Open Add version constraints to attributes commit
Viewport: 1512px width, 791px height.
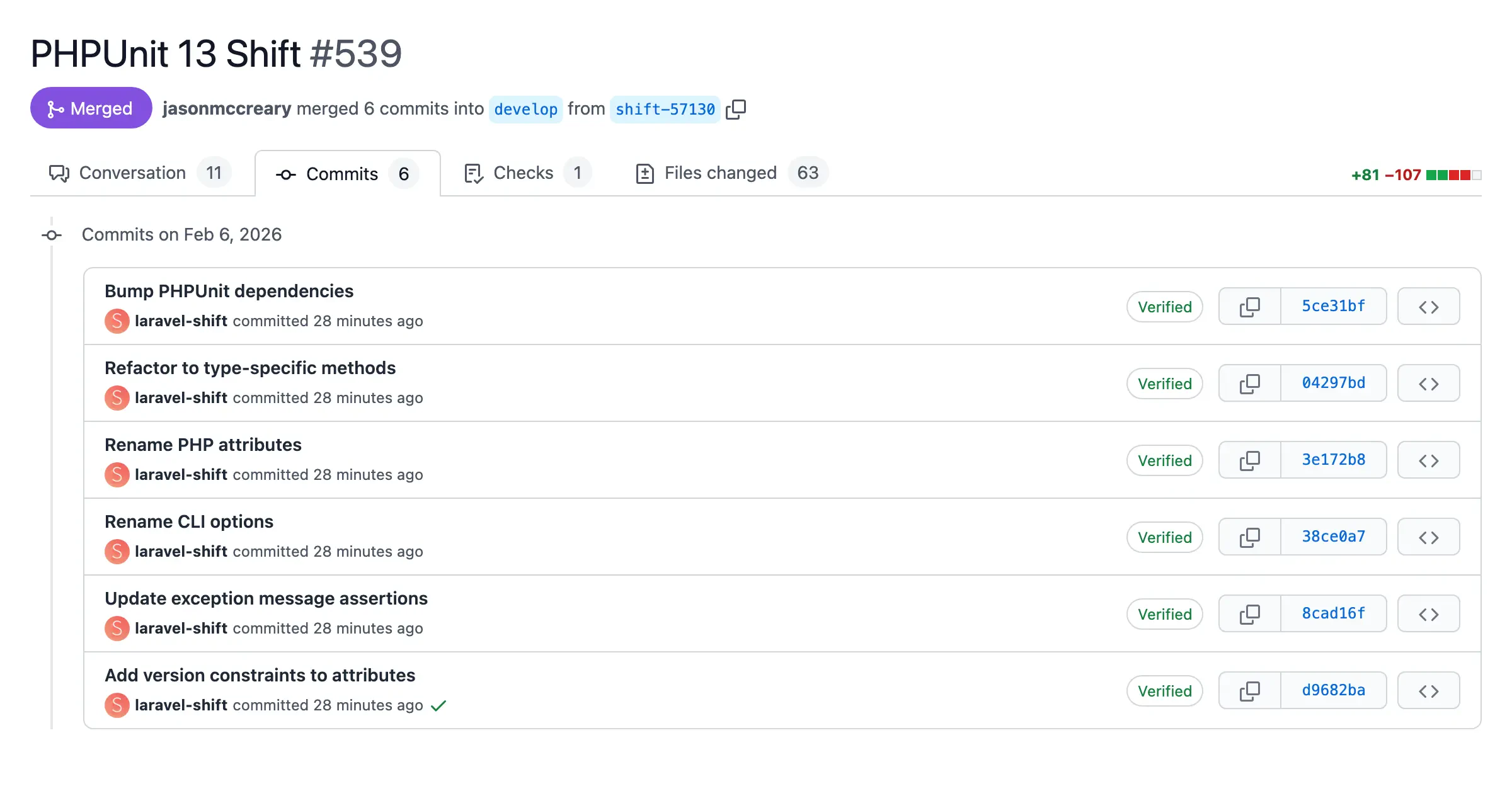pyautogui.click(x=260, y=675)
